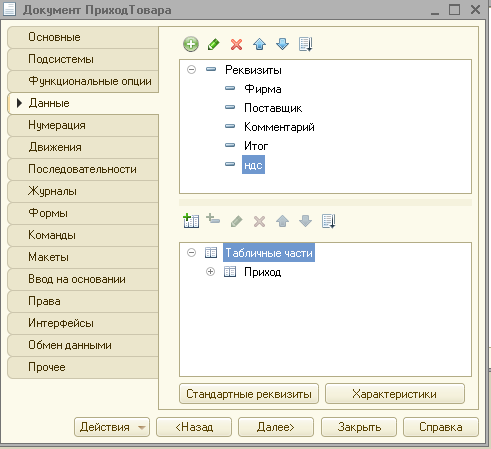Click the dash icon beside the Реквизиты root
491x449 pixels.
pyautogui.click(x=211, y=69)
